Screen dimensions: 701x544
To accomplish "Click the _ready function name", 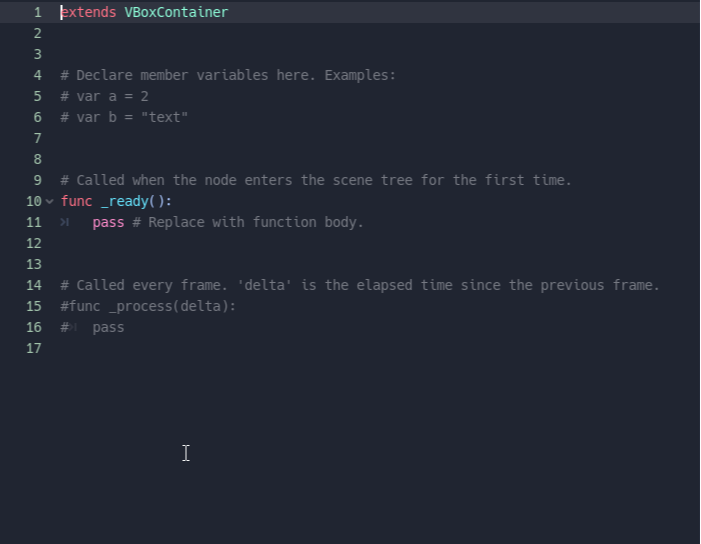I will point(124,201).
